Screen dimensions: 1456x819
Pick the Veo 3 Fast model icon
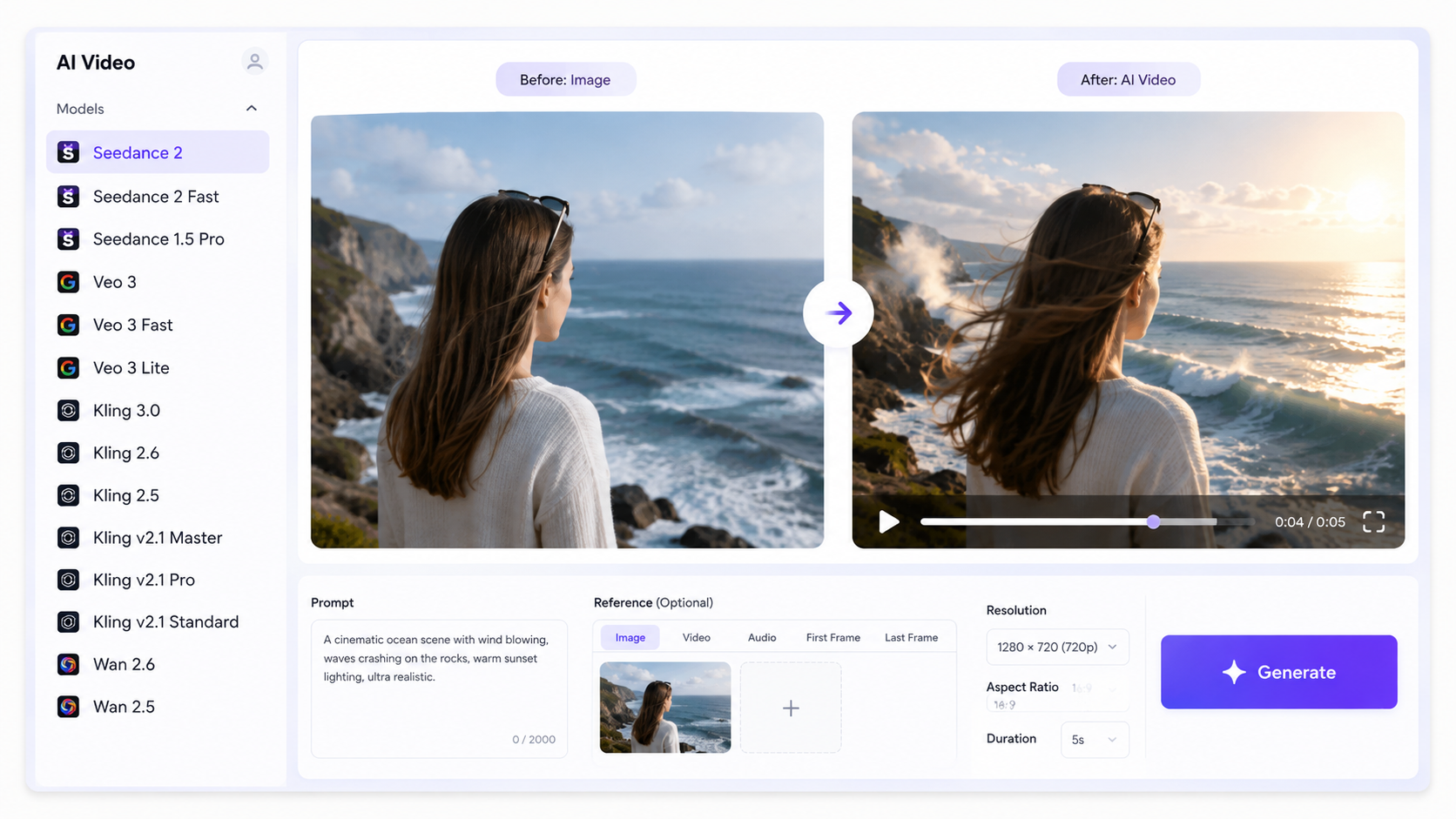coord(68,325)
